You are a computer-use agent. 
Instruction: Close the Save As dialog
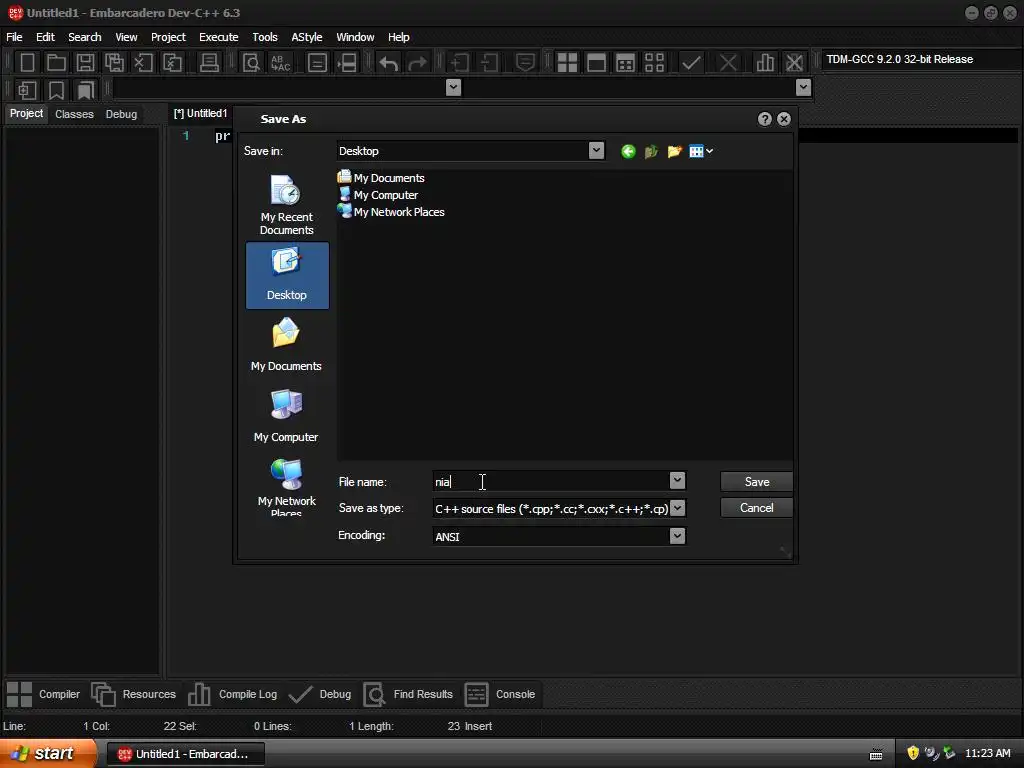coord(784,119)
